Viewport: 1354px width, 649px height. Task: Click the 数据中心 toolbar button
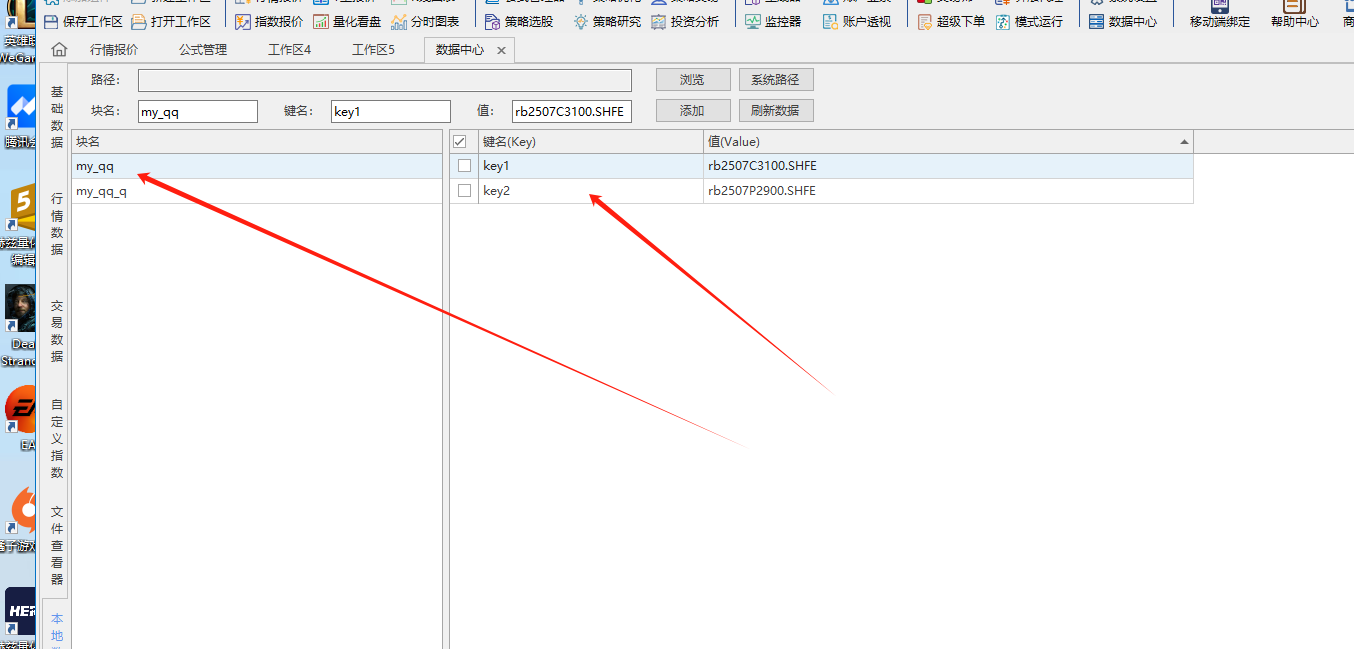1123,21
